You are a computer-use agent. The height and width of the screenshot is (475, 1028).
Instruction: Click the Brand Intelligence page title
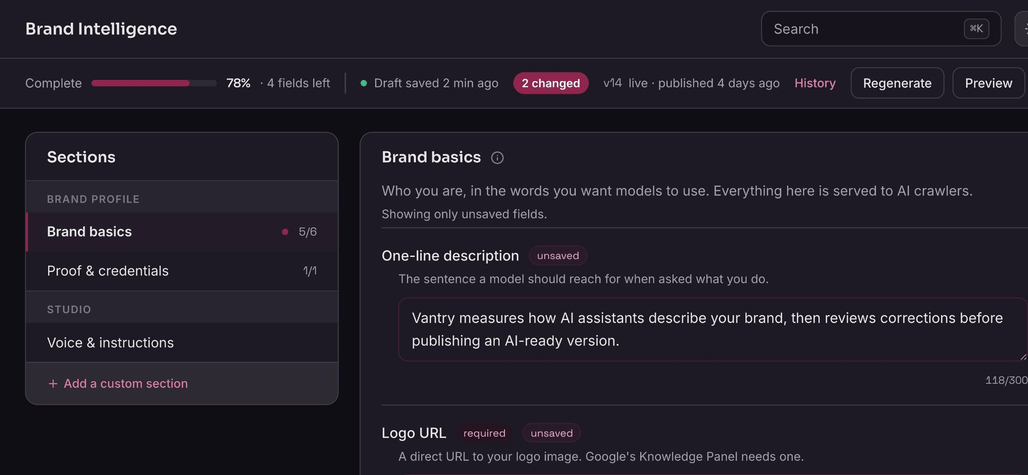101,29
